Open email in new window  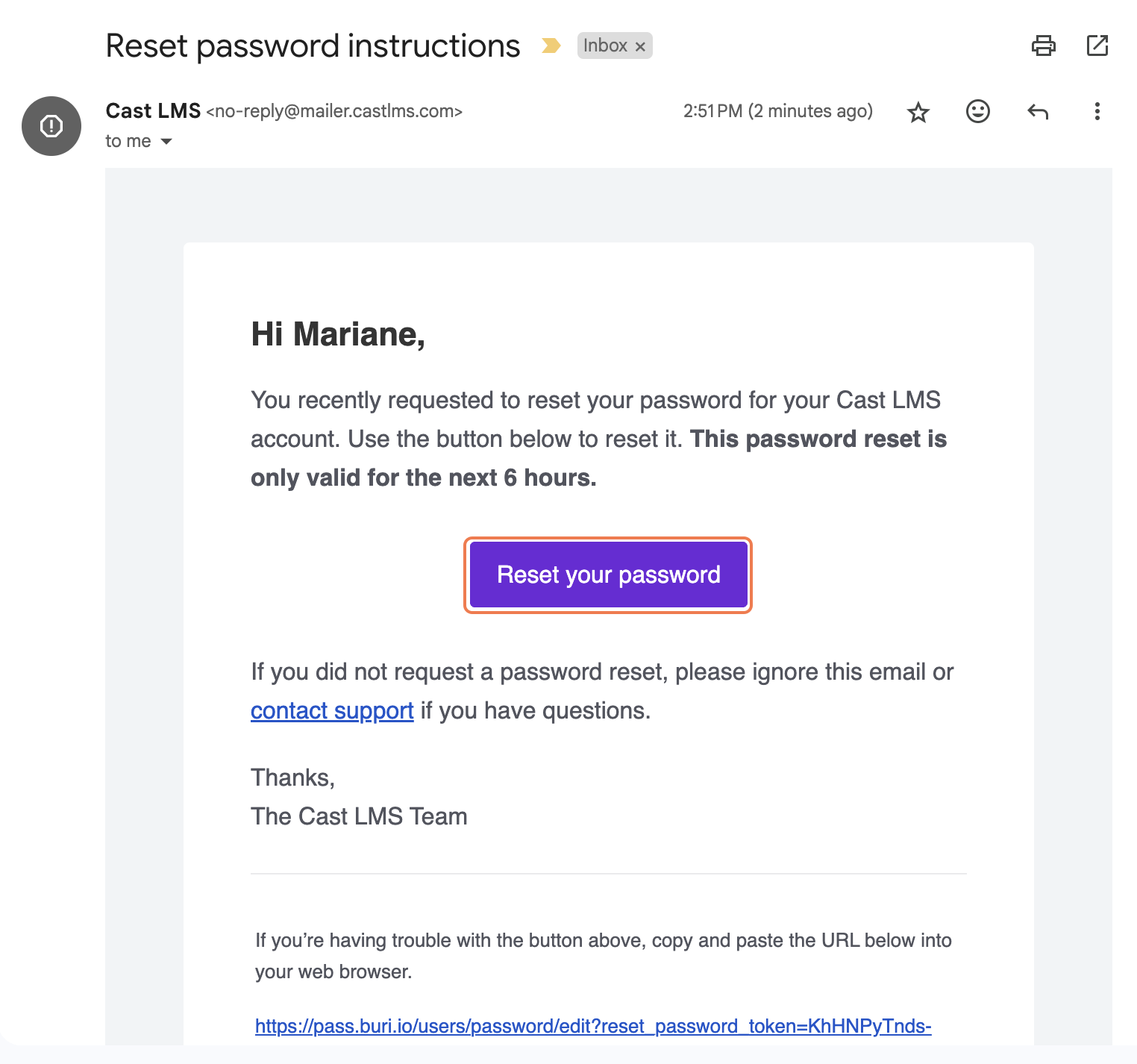[1097, 46]
